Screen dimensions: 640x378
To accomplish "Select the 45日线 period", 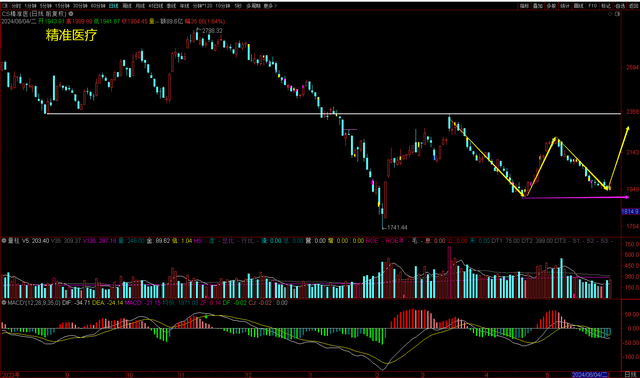I will (156, 6).
